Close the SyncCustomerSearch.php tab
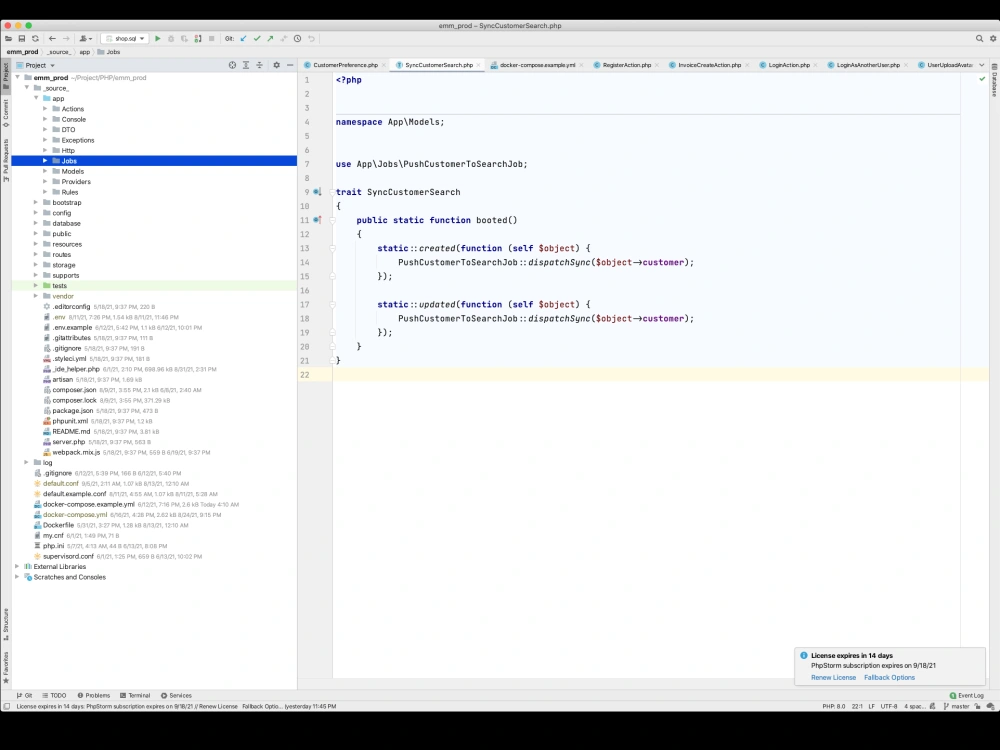 click(x=478, y=65)
